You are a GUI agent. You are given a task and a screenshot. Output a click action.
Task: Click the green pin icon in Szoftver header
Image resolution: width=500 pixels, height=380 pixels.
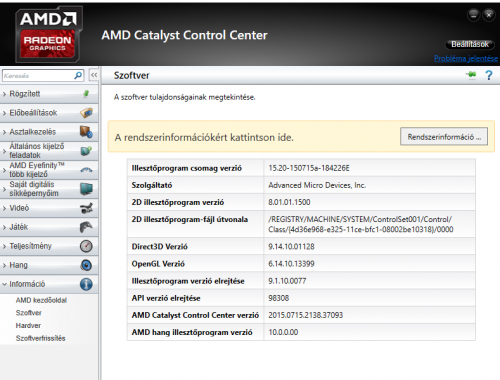[471, 74]
